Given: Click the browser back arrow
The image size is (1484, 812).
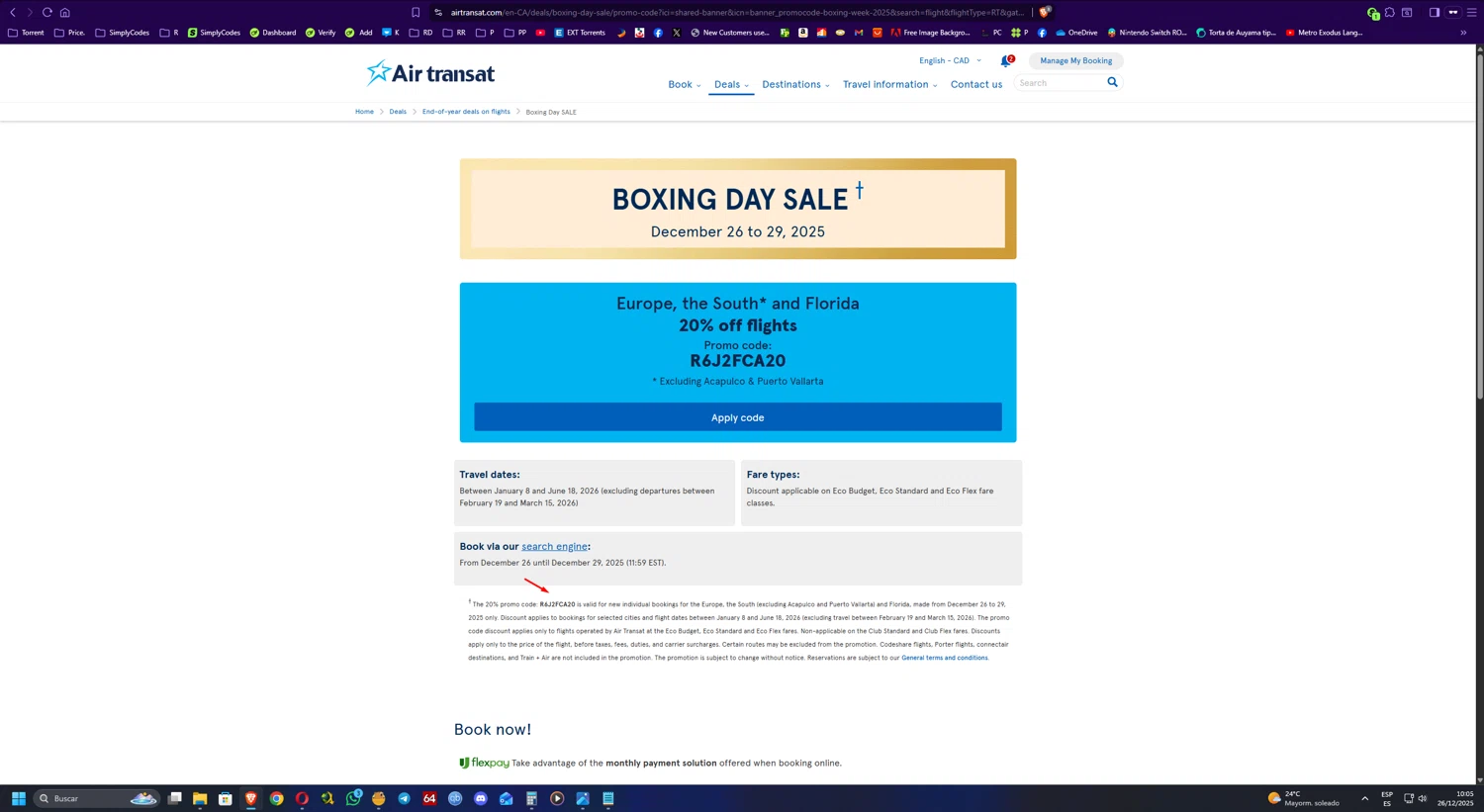Looking at the screenshot, I should click(x=13, y=13).
